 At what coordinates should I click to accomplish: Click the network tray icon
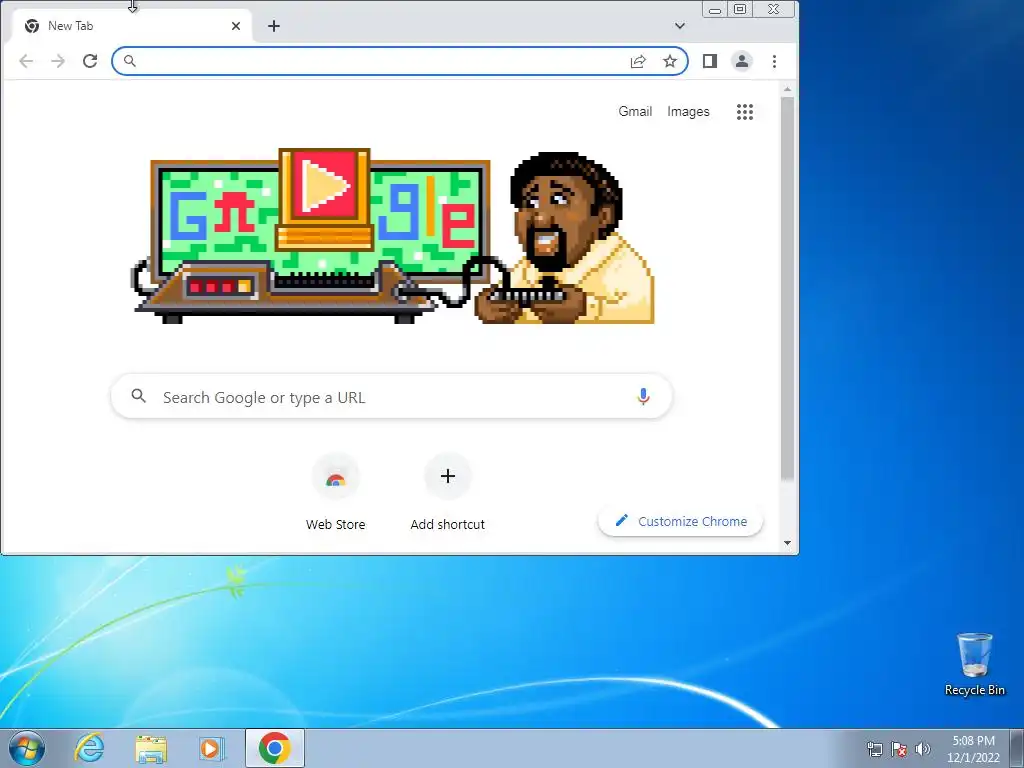pyautogui.click(x=874, y=749)
